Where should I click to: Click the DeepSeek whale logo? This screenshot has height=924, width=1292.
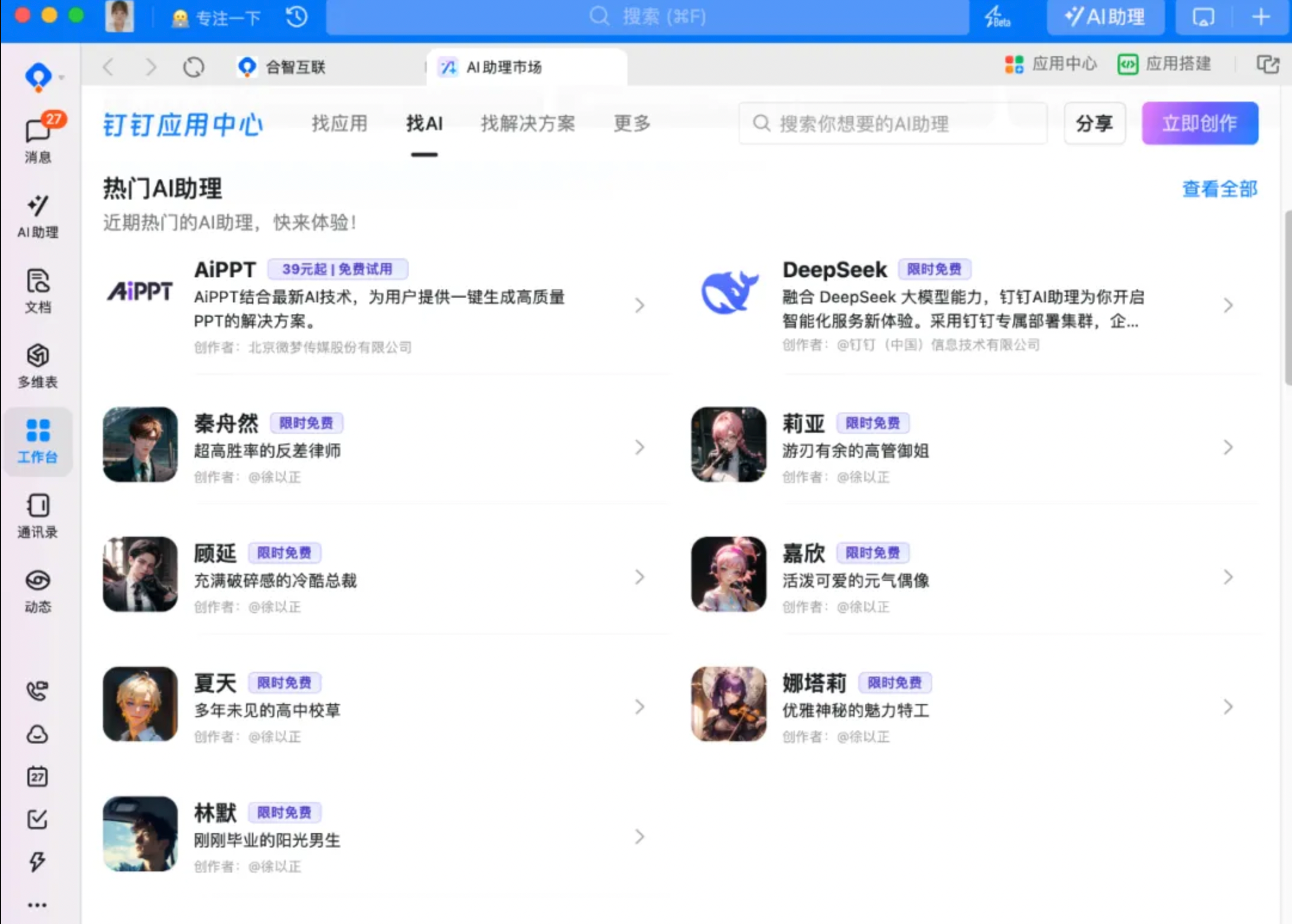[729, 292]
